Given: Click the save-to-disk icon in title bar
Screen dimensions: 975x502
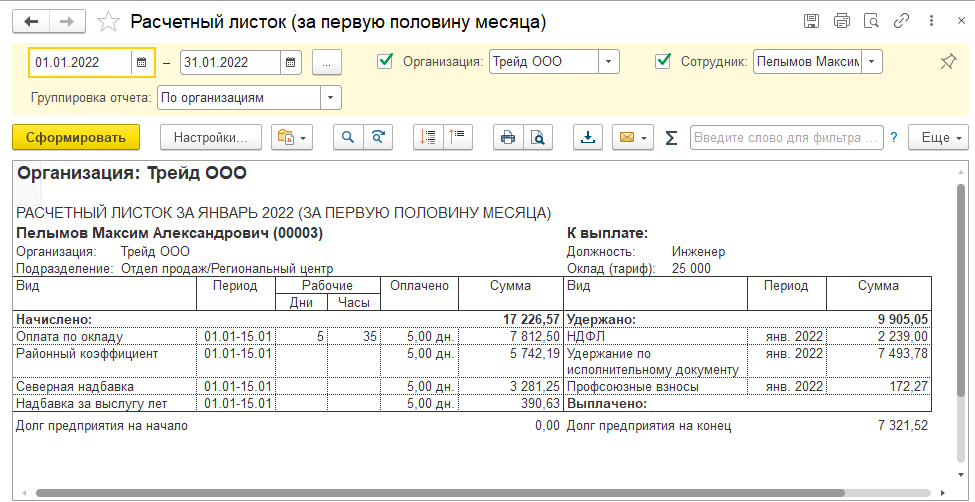Looking at the screenshot, I should point(812,21).
